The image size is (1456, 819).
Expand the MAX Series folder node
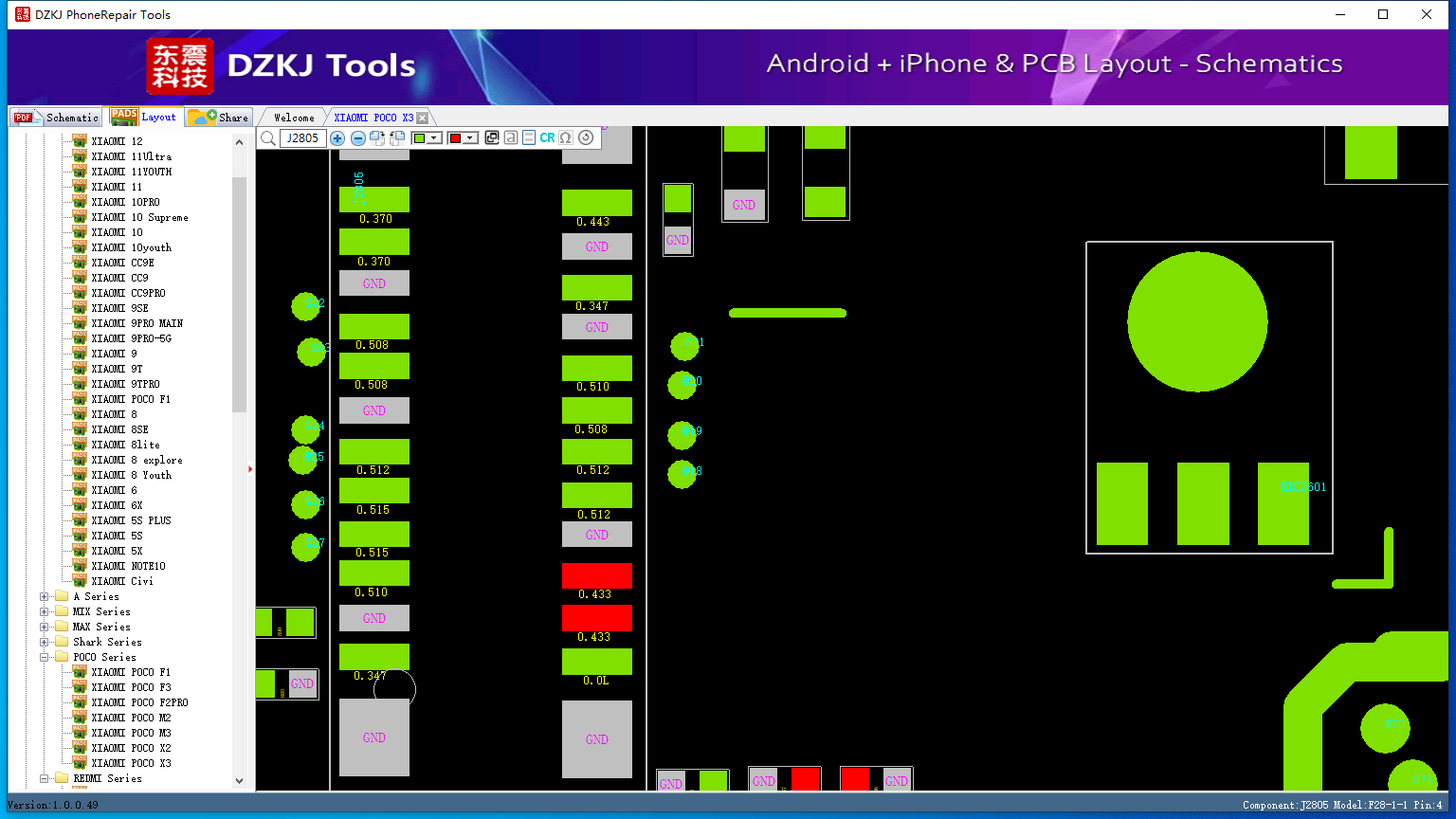coord(45,627)
